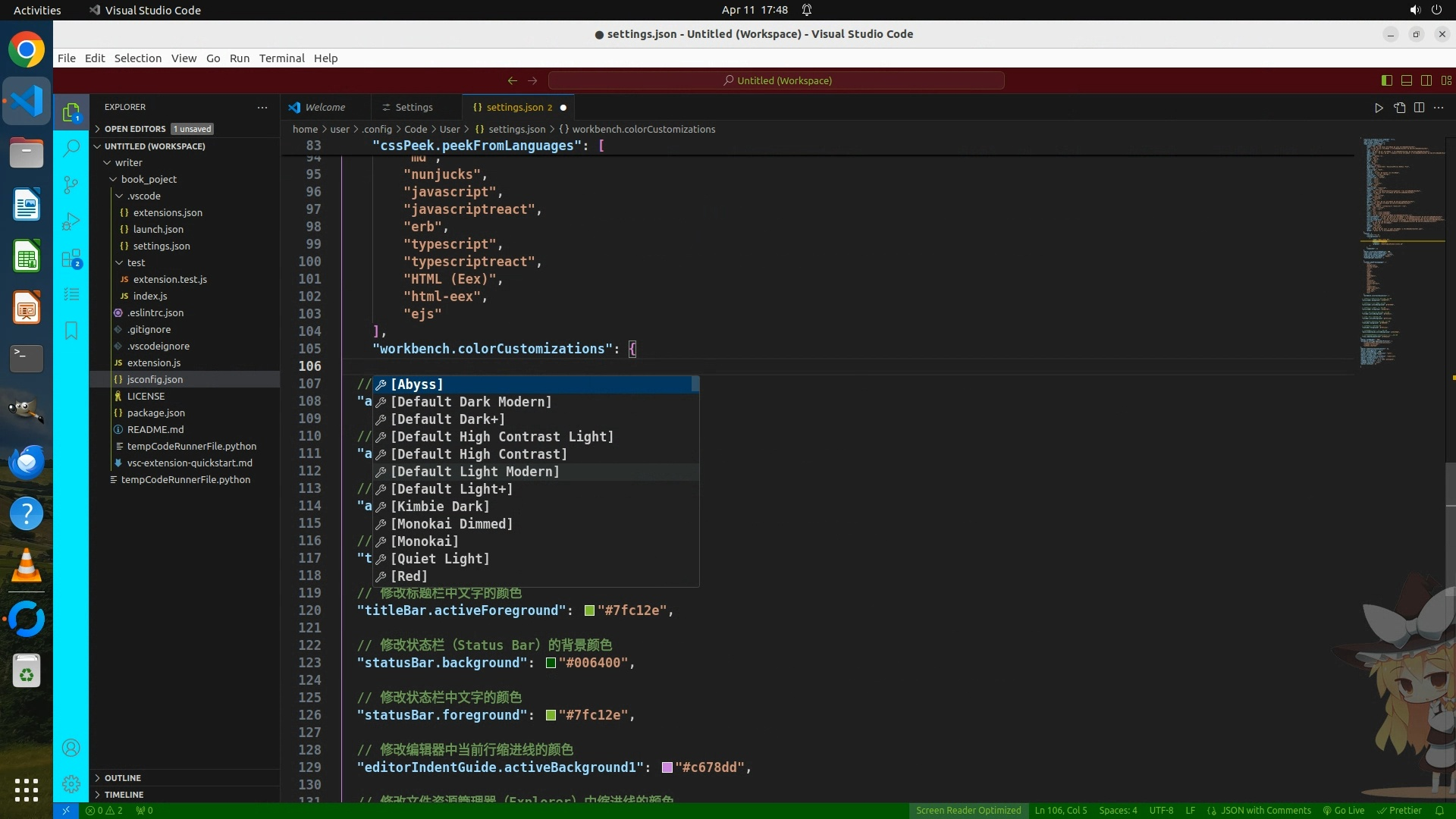1456x819 pixels.
Task: Open the Terminal menu
Action: (281, 58)
